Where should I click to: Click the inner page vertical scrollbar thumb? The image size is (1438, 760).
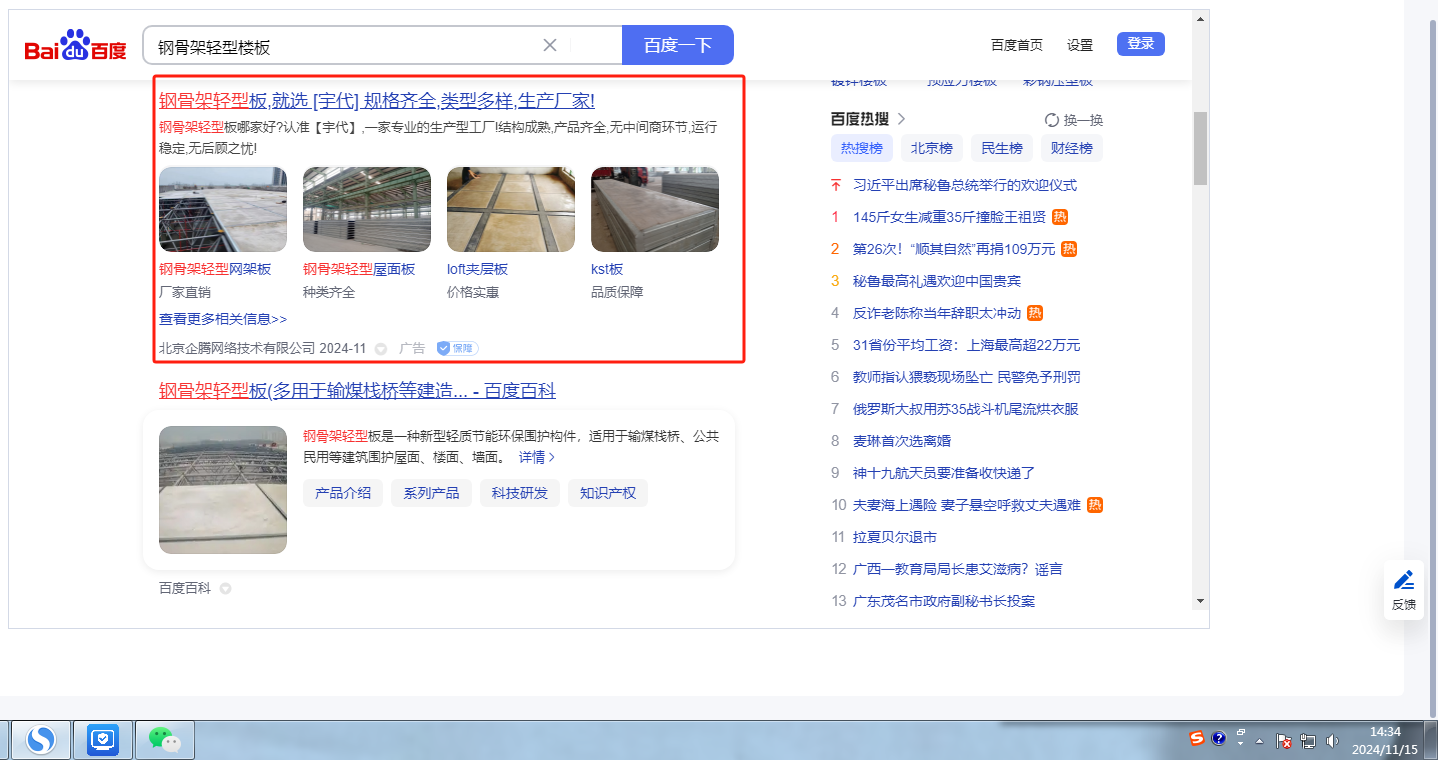coord(1200,148)
